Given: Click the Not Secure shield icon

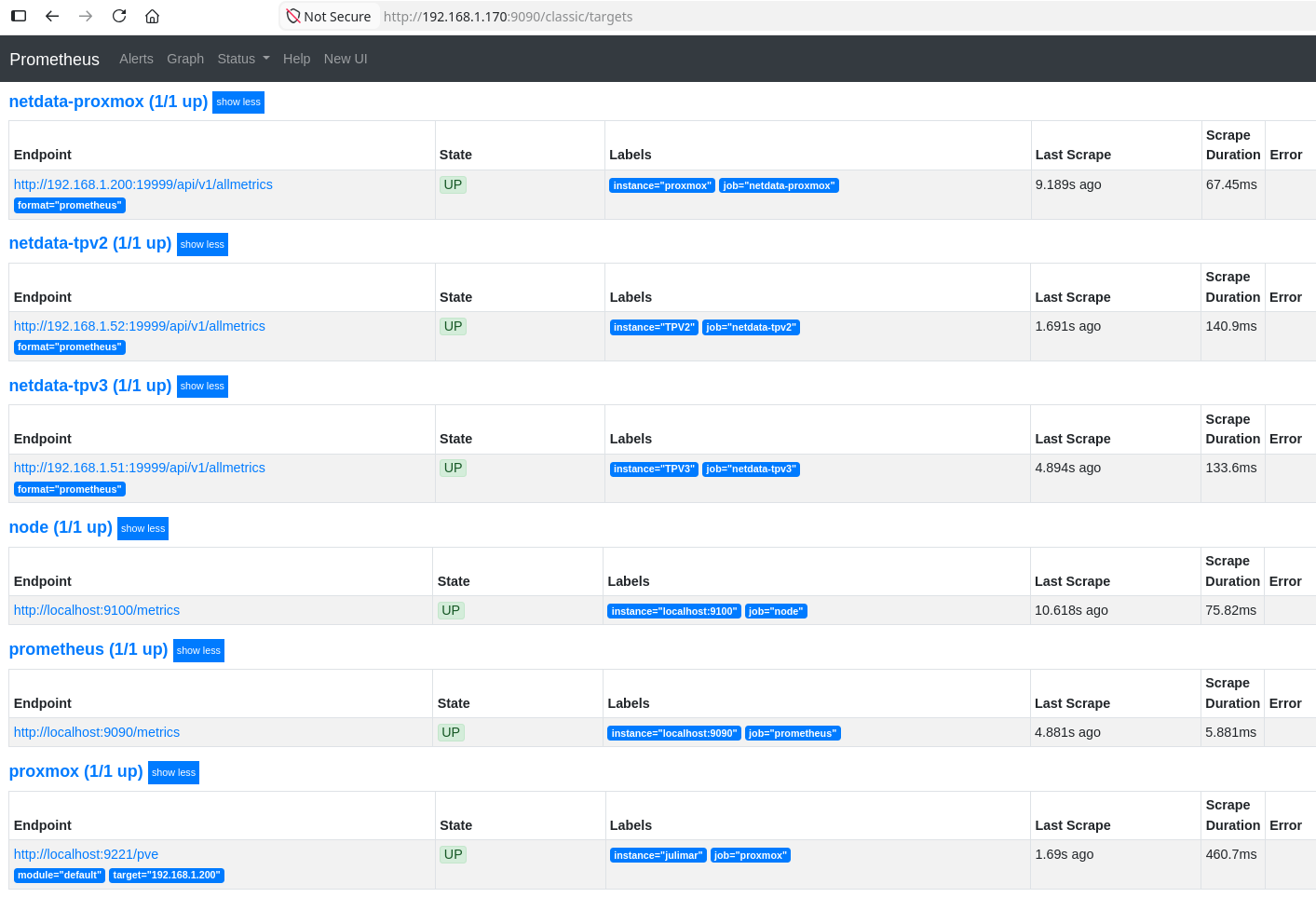Looking at the screenshot, I should pos(293,16).
